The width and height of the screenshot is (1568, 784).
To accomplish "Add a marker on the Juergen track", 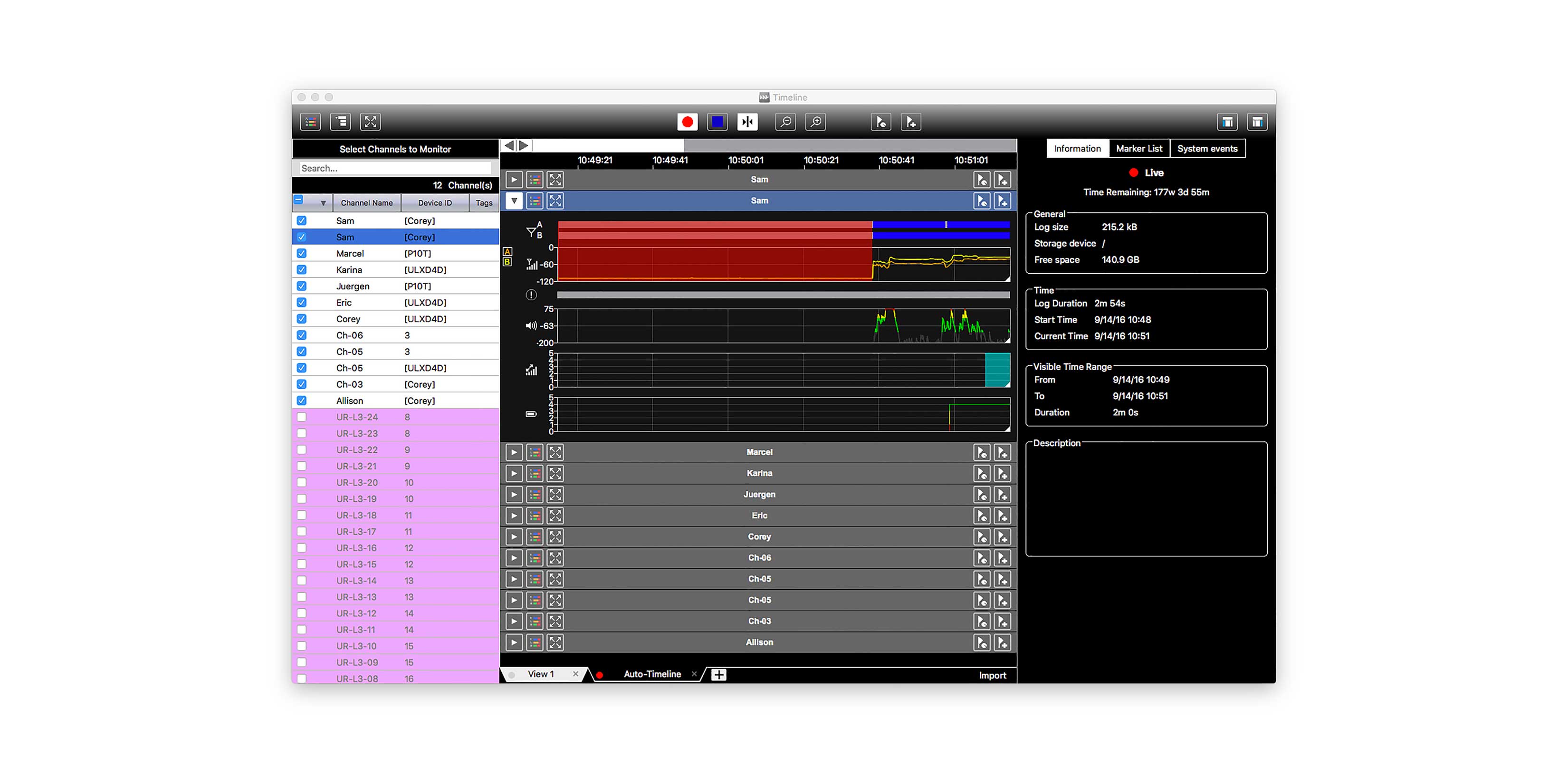I will coord(1002,494).
